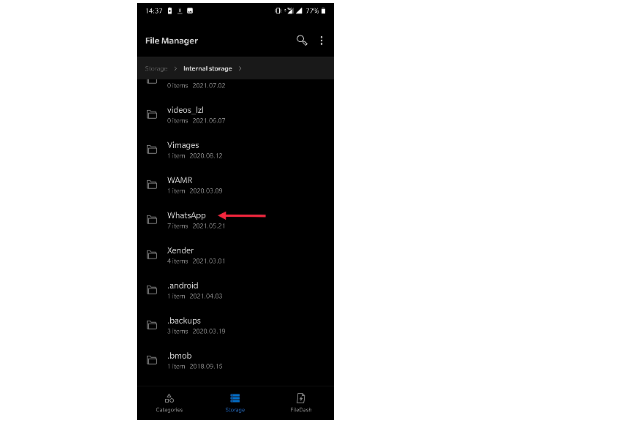Switch to the Categories tab
Image resolution: width=640 pixels, height=425 pixels.
click(169, 403)
